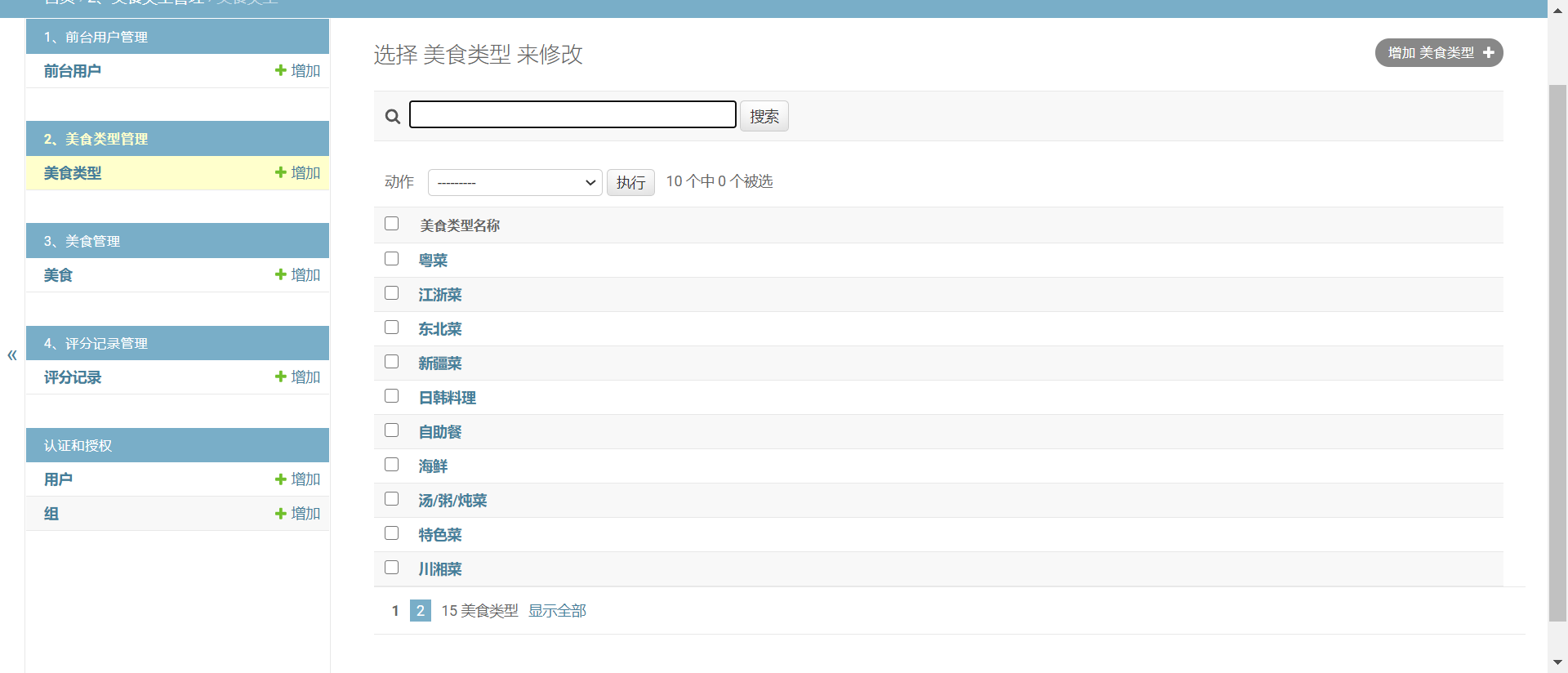Click the plus icon next to 用户
The height and width of the screenshot is (673, 1568).
281,479
